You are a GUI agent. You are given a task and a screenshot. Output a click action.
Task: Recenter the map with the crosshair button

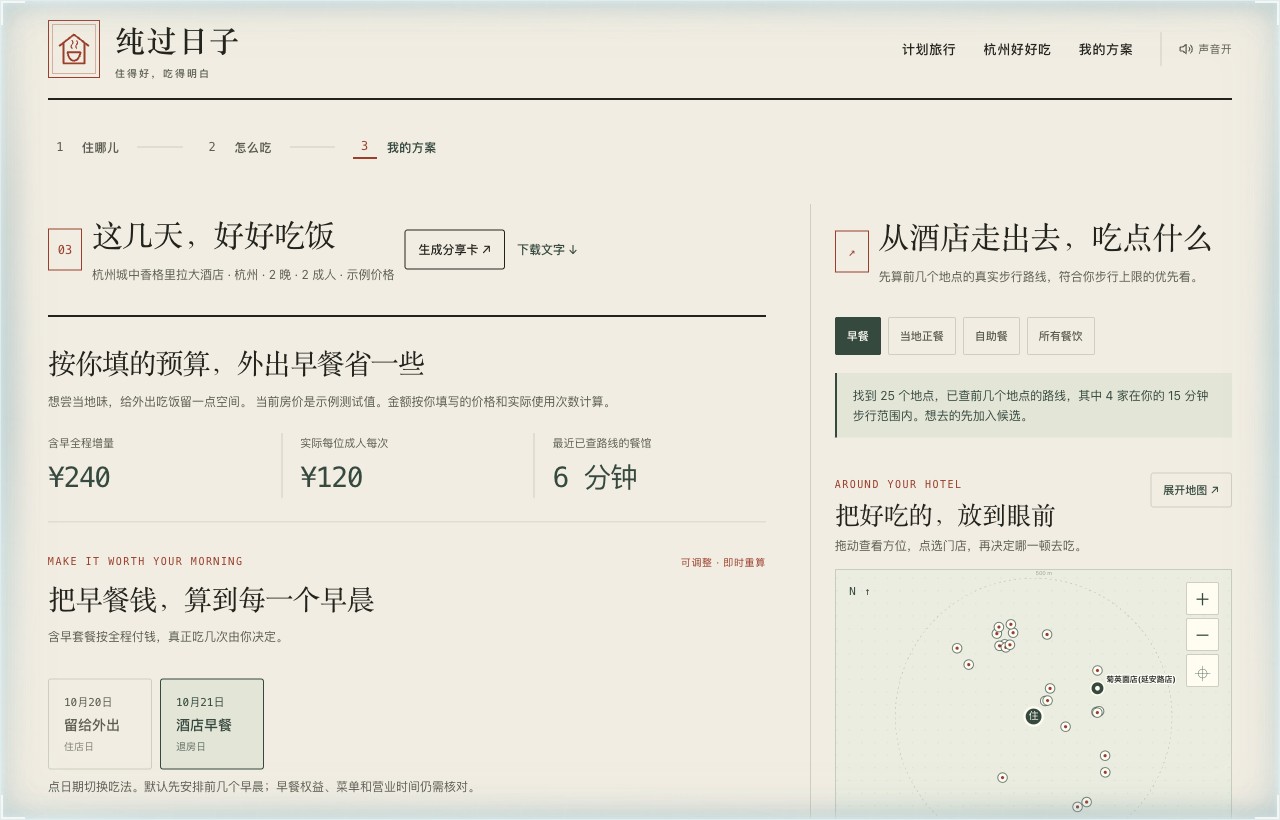pyautogui.click(x=1202, y=672)
